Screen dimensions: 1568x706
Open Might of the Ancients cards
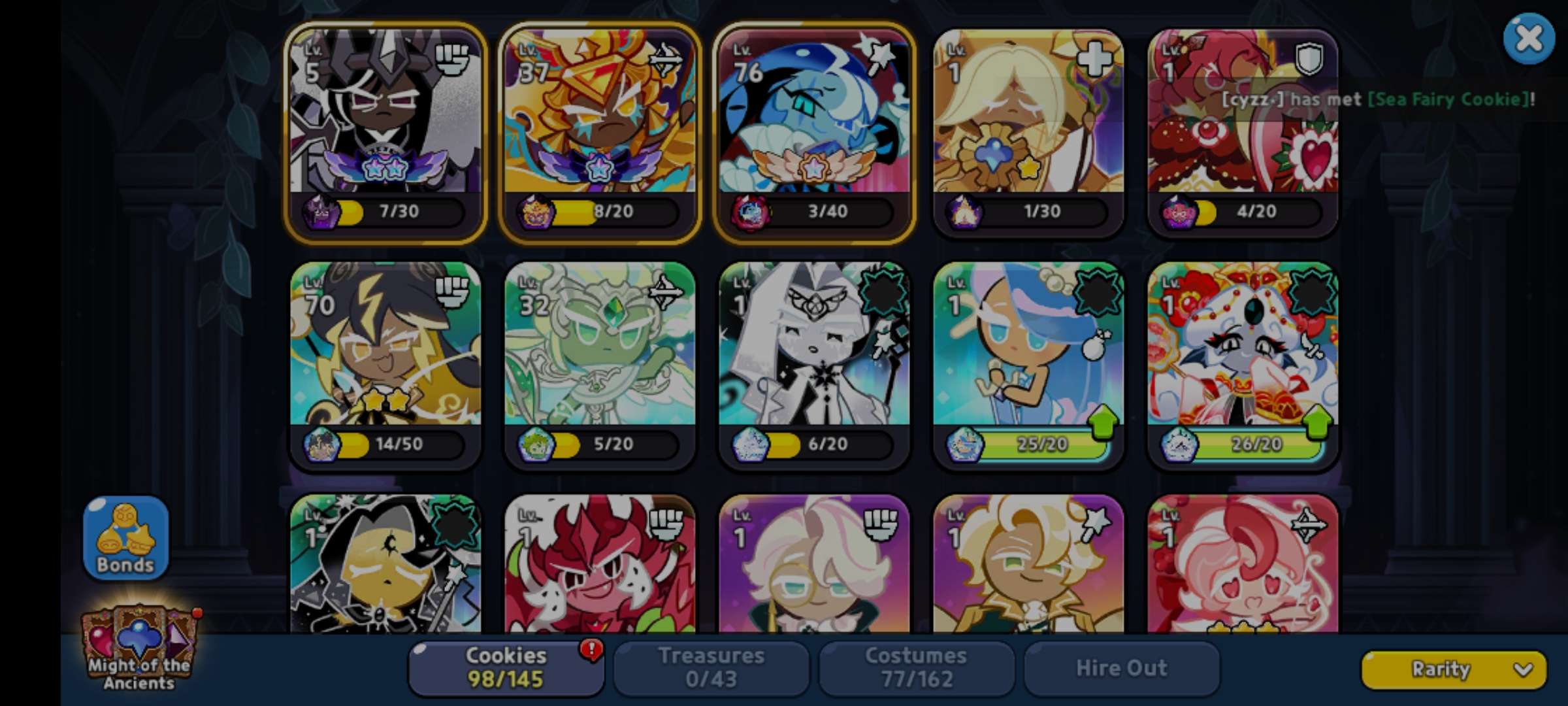139,648
